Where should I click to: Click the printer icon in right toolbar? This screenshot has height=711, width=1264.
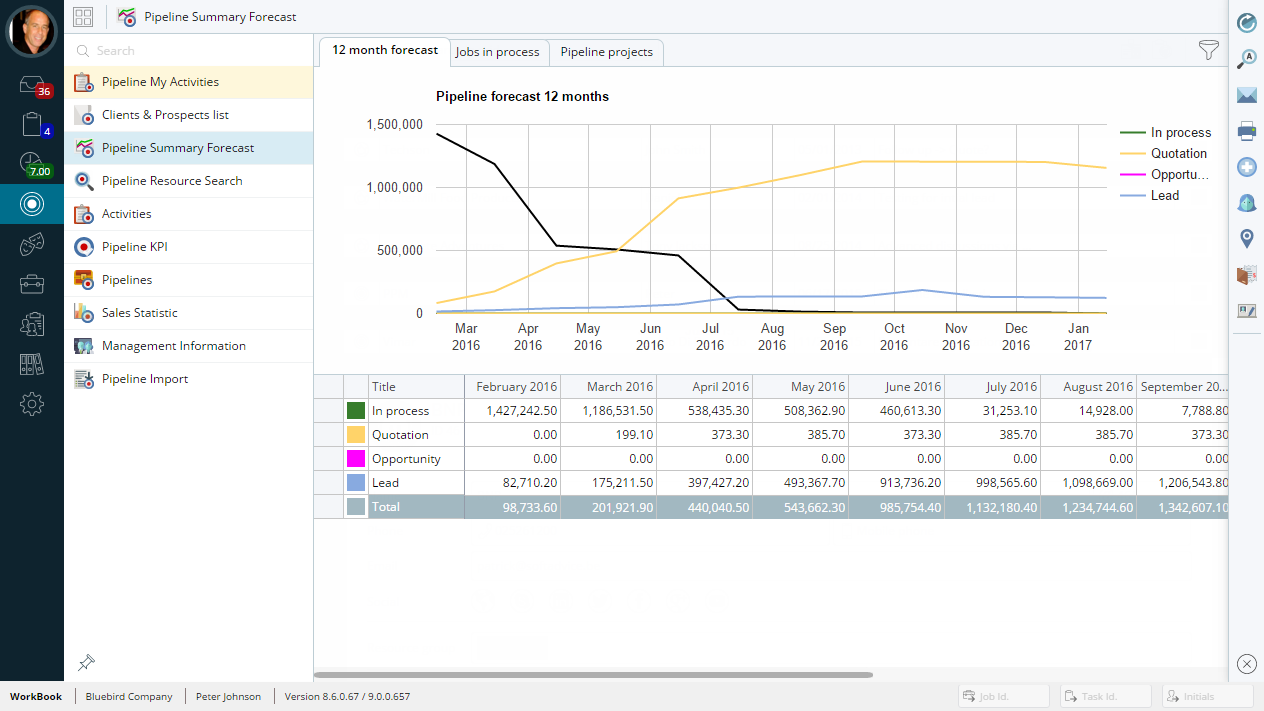[x=1246, y=131]
